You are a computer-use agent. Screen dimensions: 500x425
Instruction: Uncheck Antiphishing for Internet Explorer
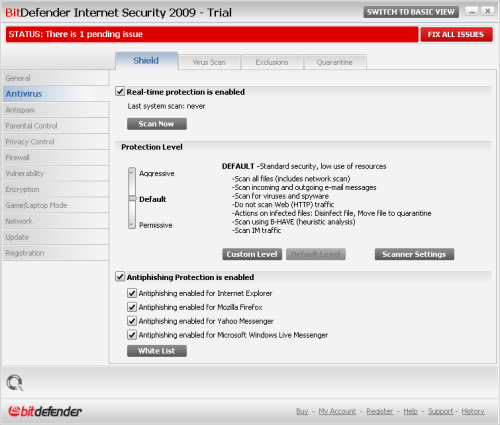[132, 293]
